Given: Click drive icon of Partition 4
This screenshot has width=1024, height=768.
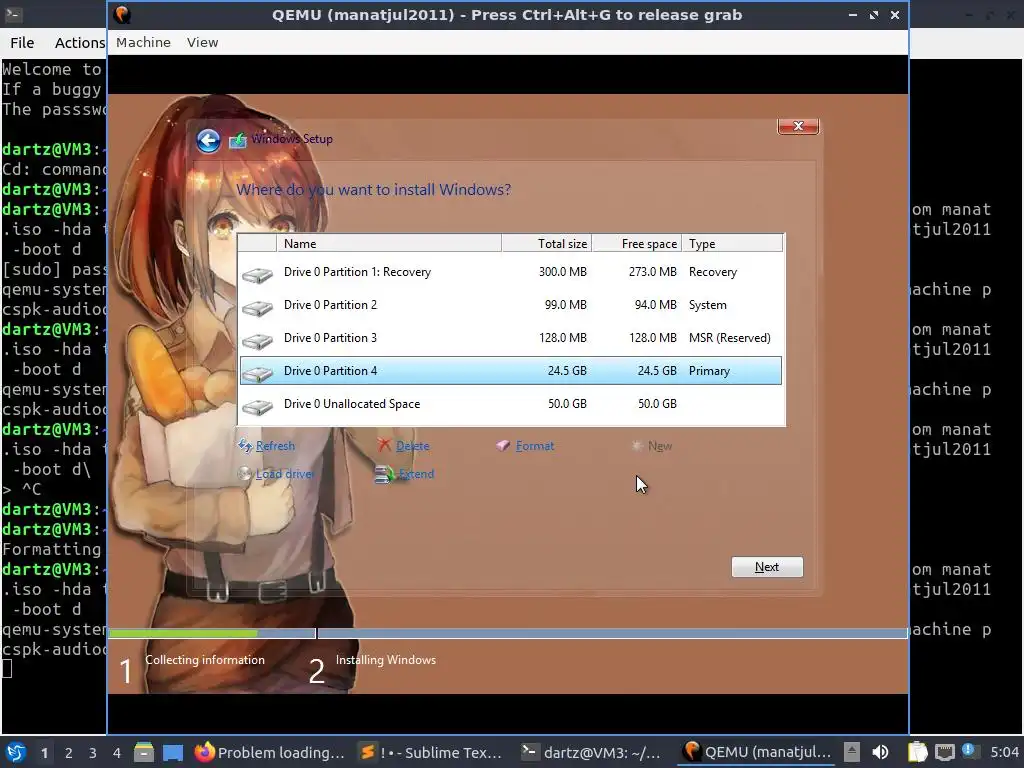Looking at the screenshot, I should point(257,374).
